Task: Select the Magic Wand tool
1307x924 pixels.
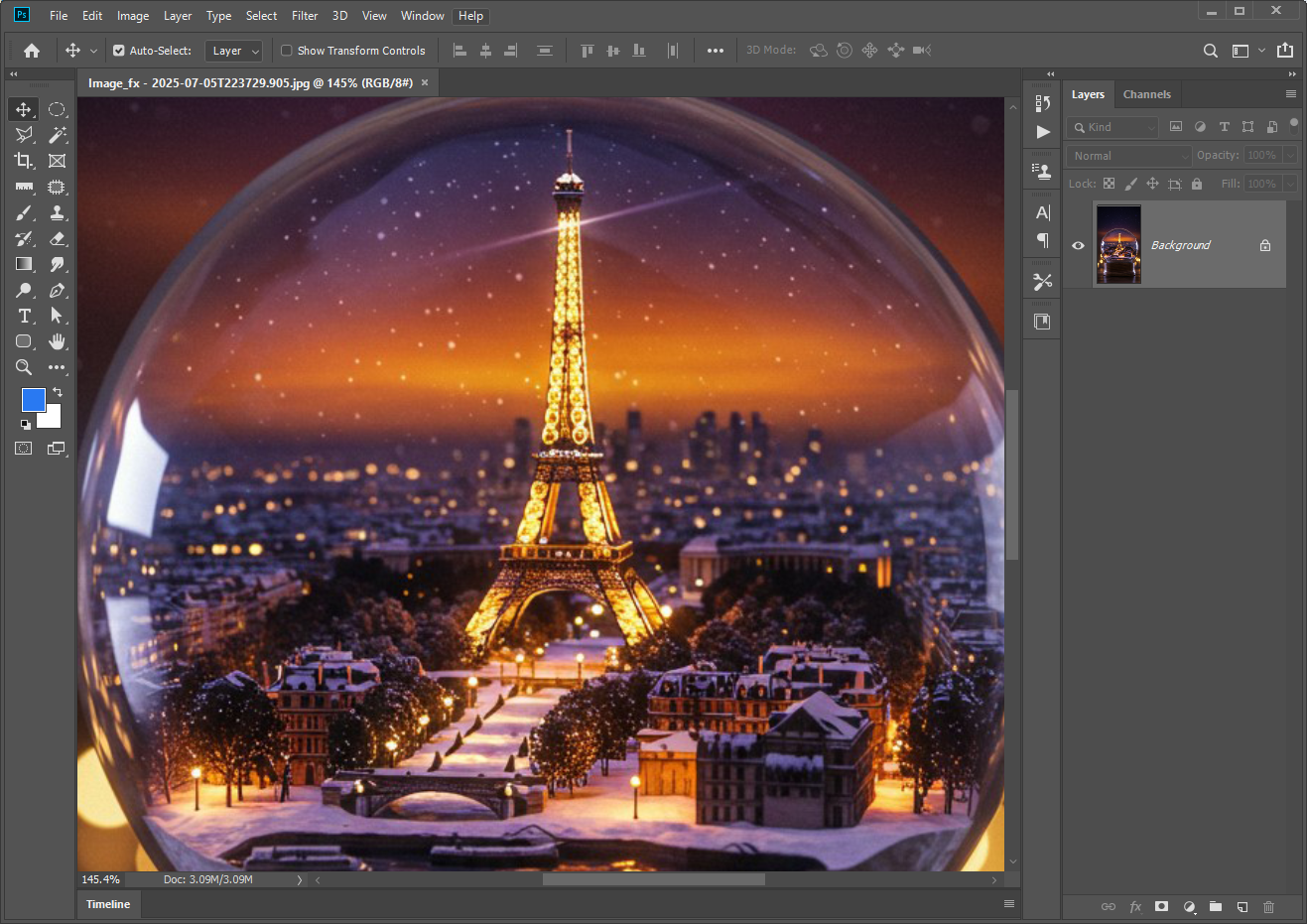Action: 58,135
